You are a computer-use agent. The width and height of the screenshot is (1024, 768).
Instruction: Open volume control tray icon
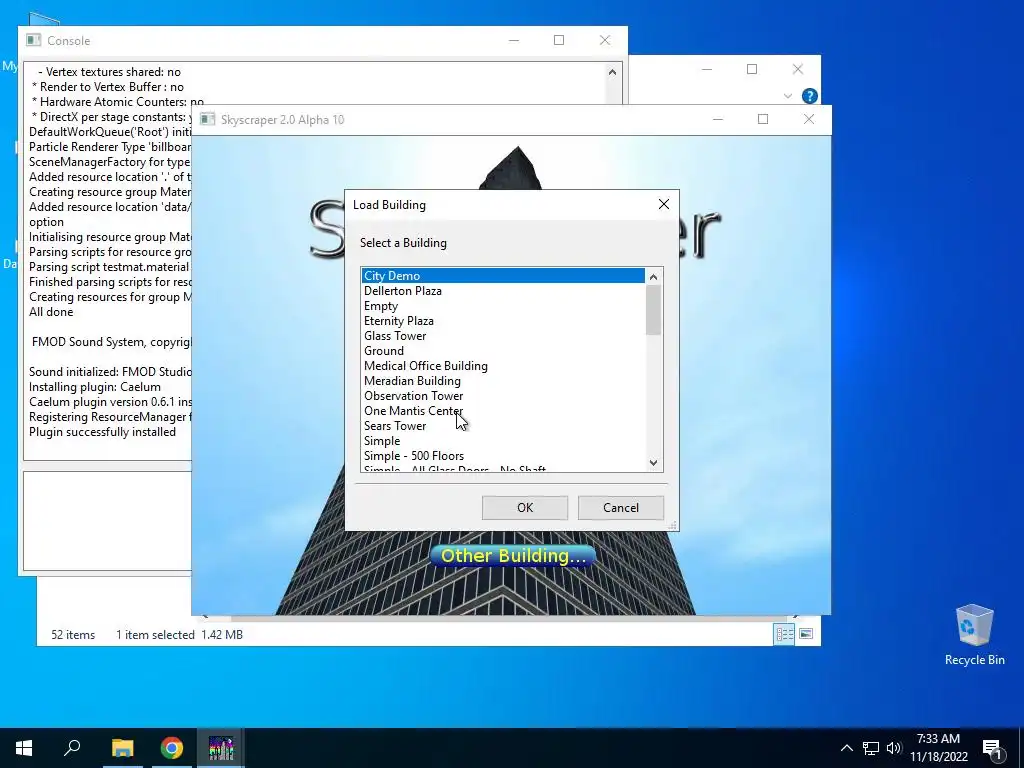894,748
